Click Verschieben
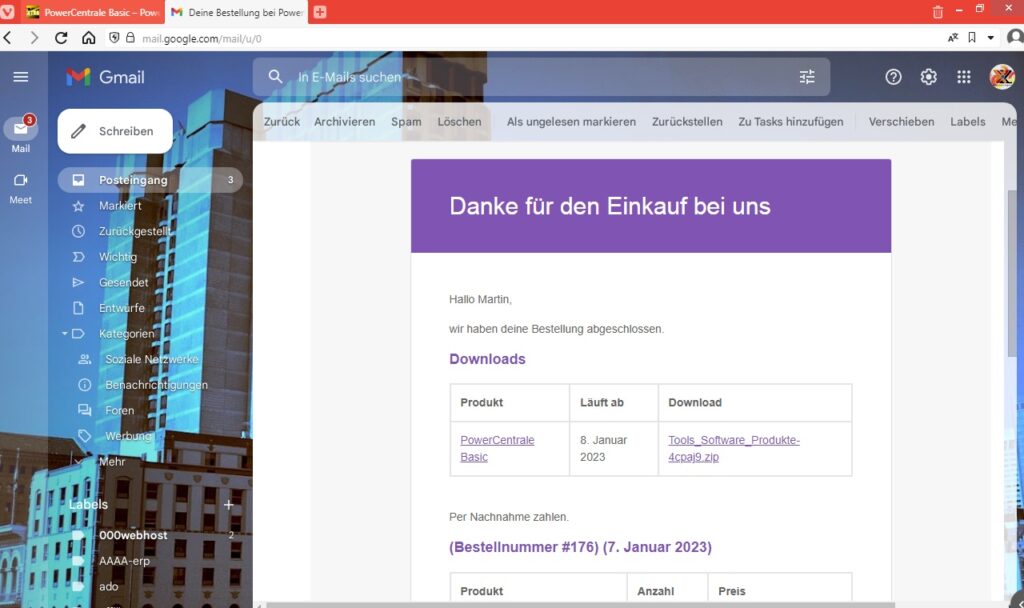Image resolution: width=1024 pixels, height=608 pixels. coord(901,121)
